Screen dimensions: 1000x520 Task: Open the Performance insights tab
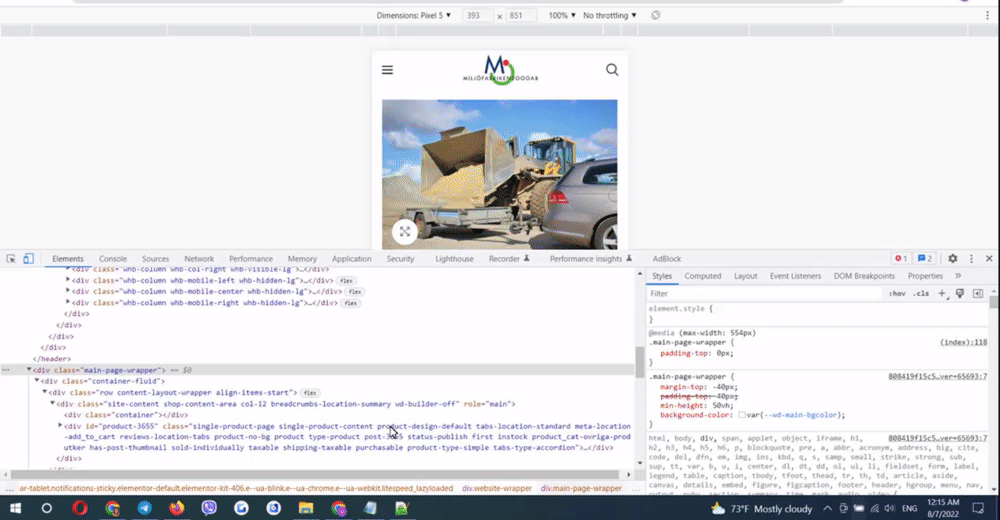(x=591, y=258)
